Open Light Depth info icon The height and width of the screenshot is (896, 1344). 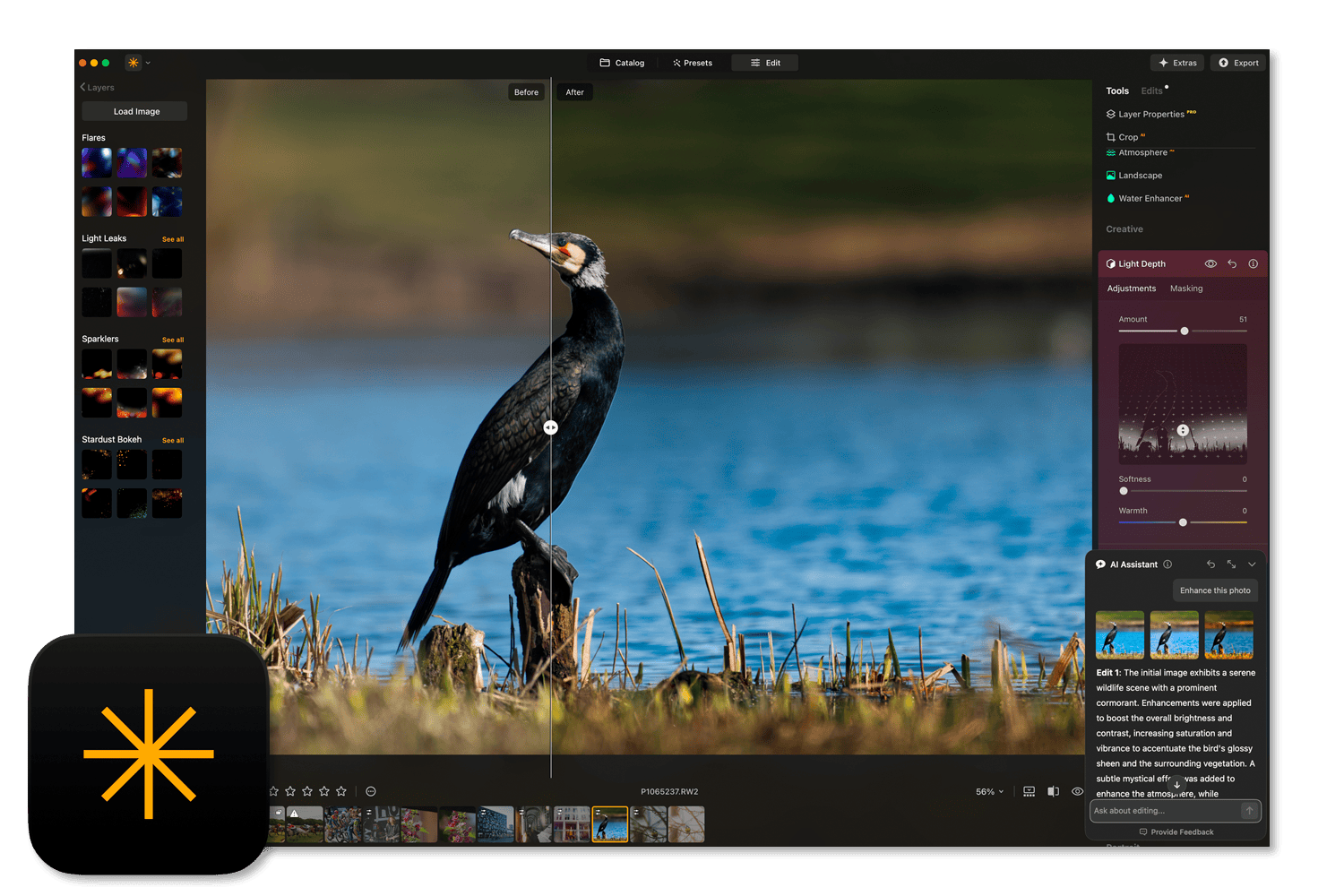tap(1254, 264)
